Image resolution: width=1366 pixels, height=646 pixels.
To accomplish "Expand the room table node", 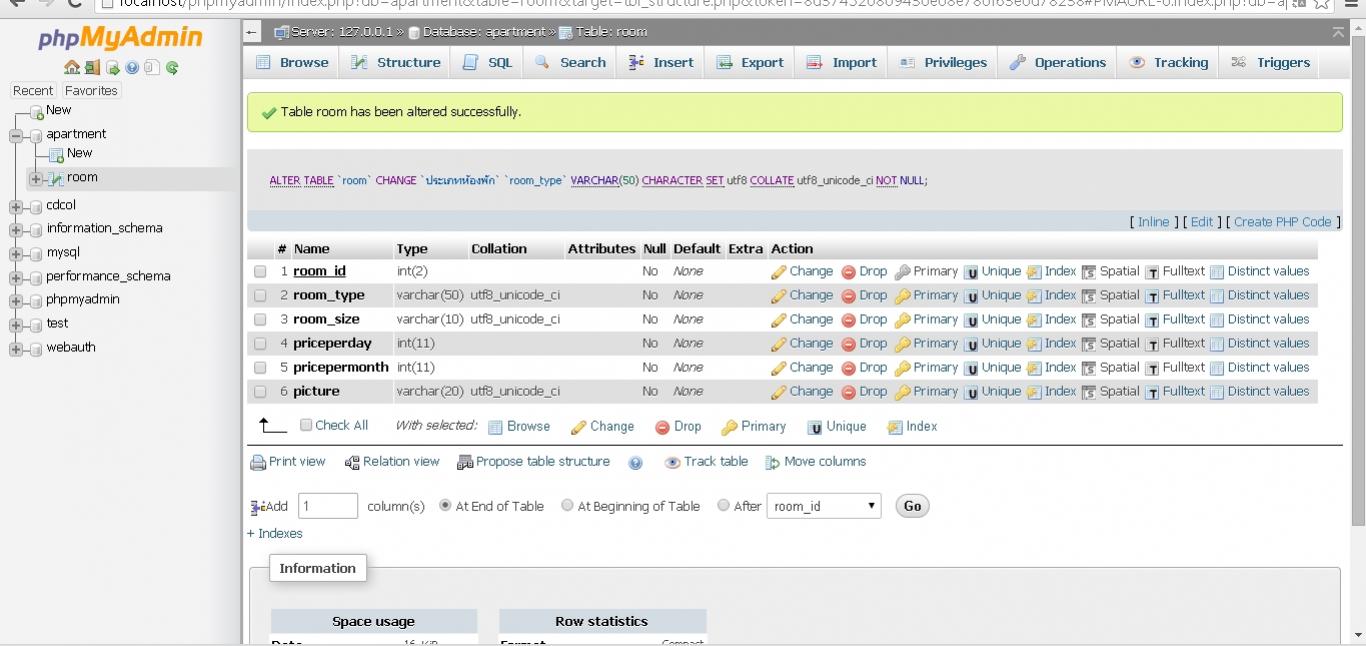I will click(35, 179).
